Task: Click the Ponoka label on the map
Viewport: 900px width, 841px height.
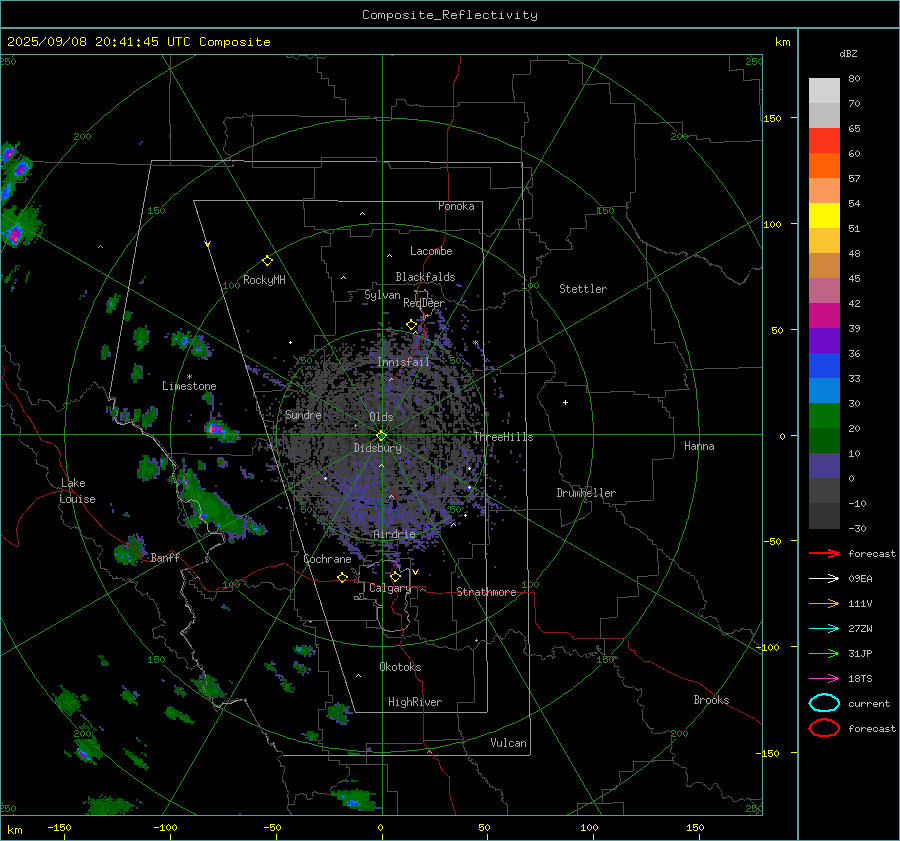Action: pyautogui.click(x=456, y=206)
